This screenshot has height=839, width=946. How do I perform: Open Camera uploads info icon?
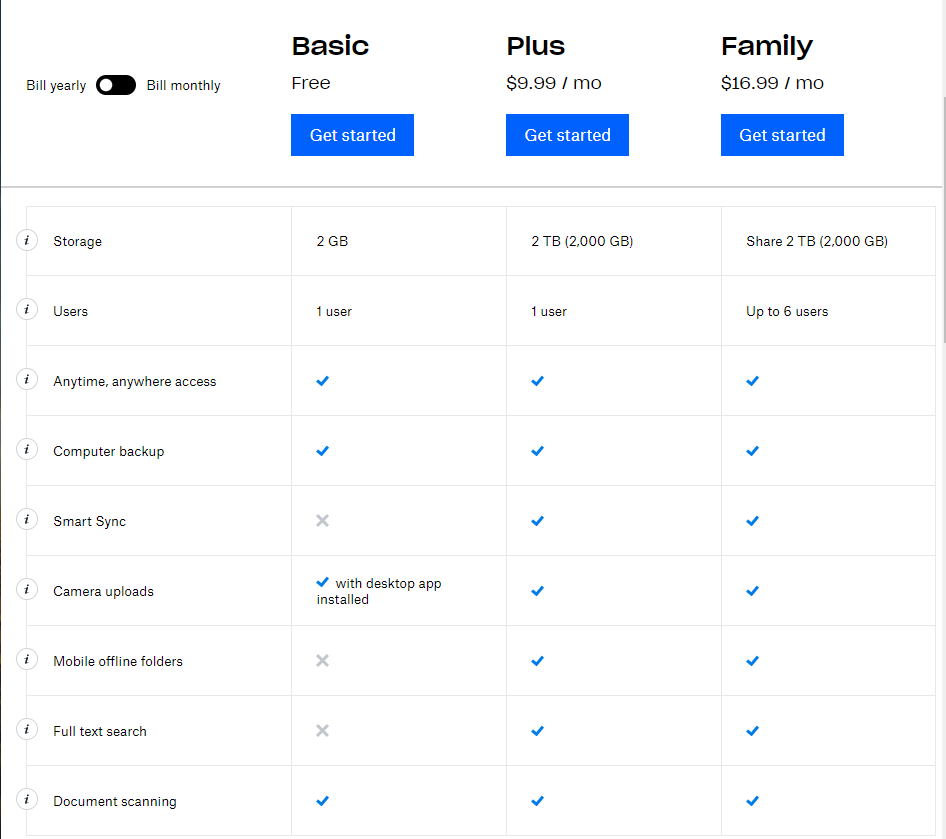pyautogui.click(x=27, y=590)
